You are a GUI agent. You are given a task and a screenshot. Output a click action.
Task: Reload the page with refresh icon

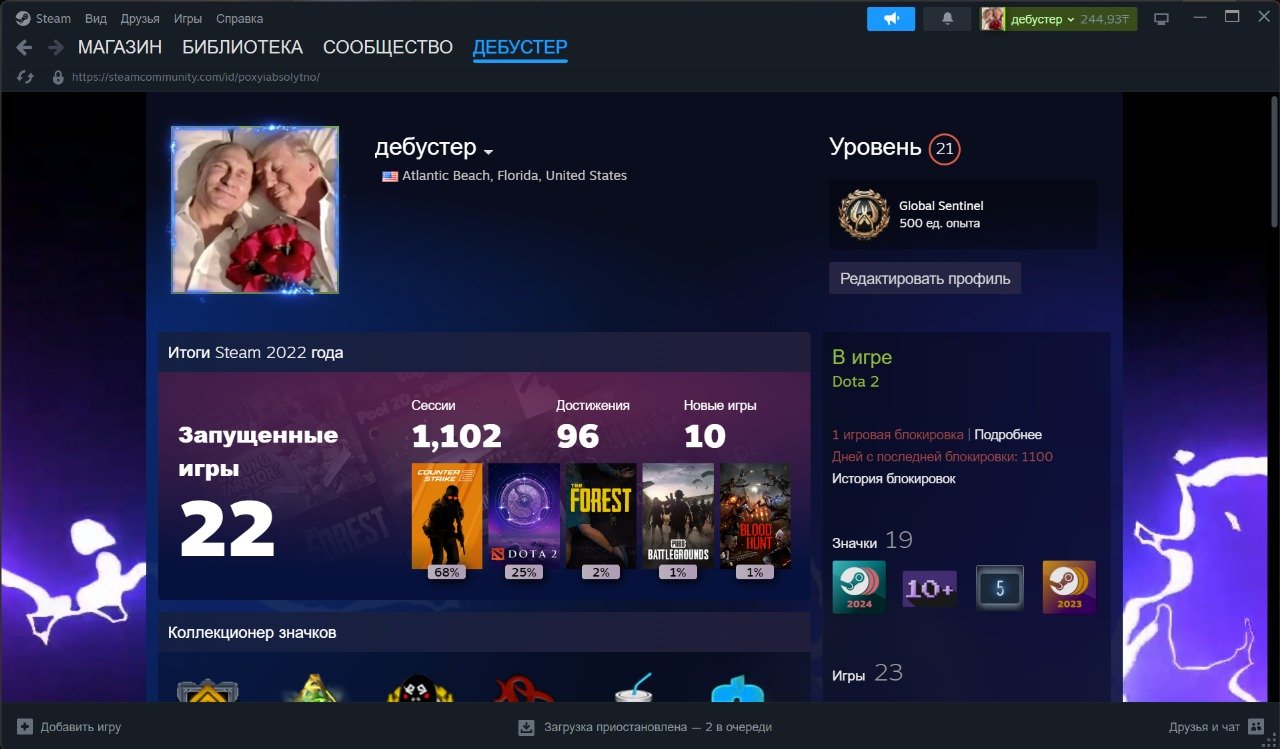pos(26,77)
